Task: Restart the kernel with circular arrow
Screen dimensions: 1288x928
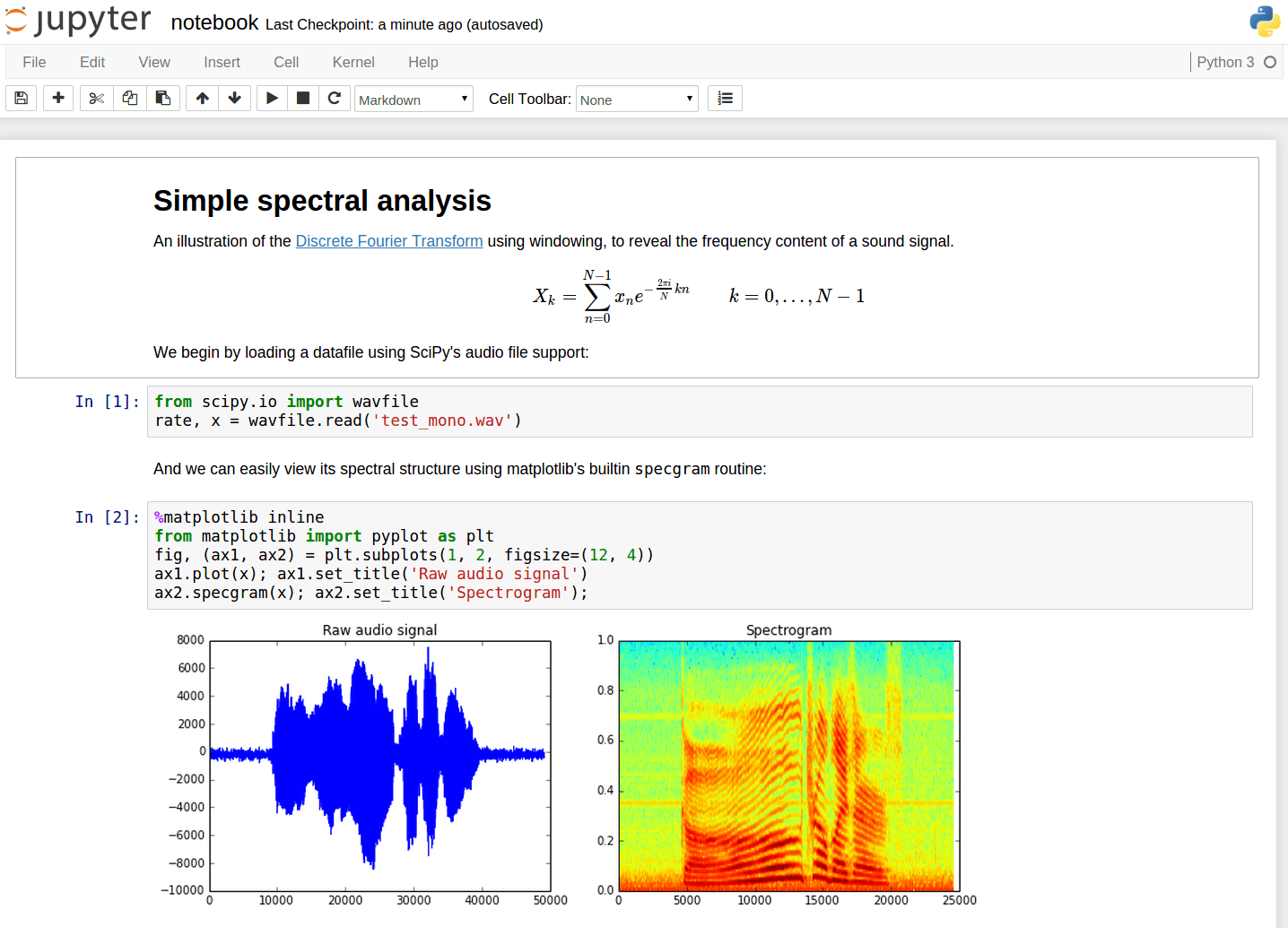Action: point(335,98)
